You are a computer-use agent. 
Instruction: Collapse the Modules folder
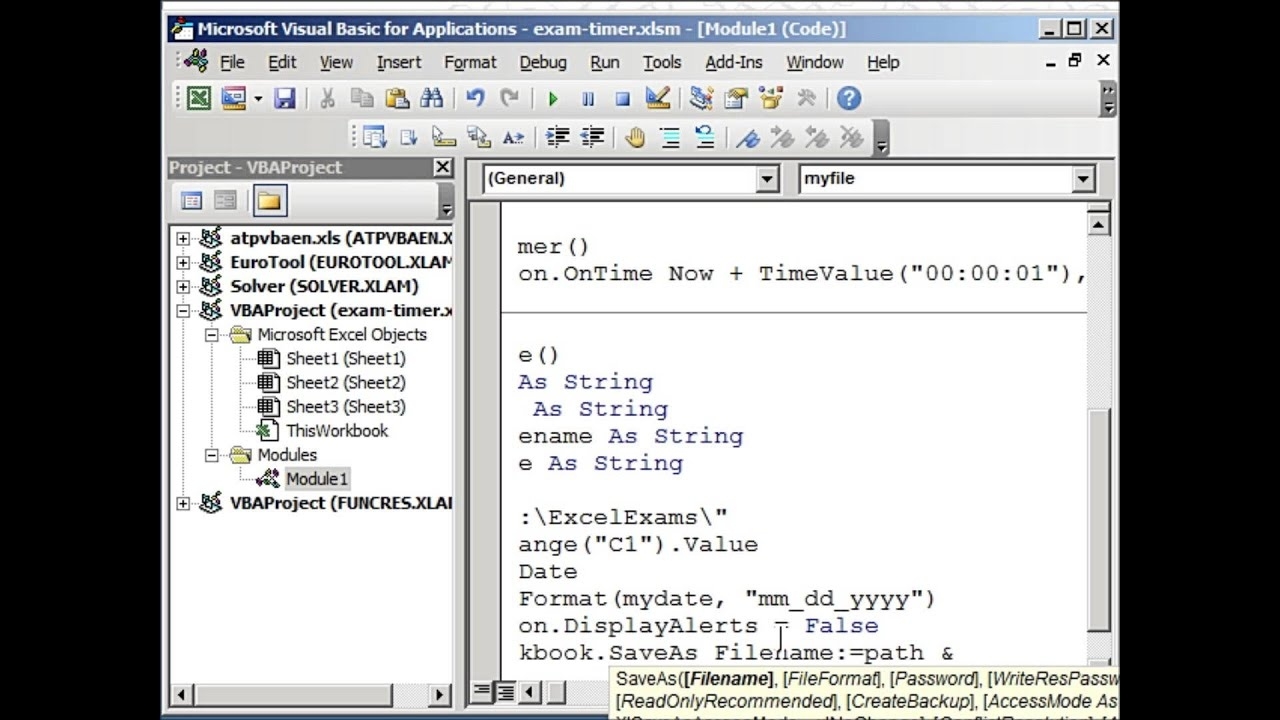click(212, 455)
